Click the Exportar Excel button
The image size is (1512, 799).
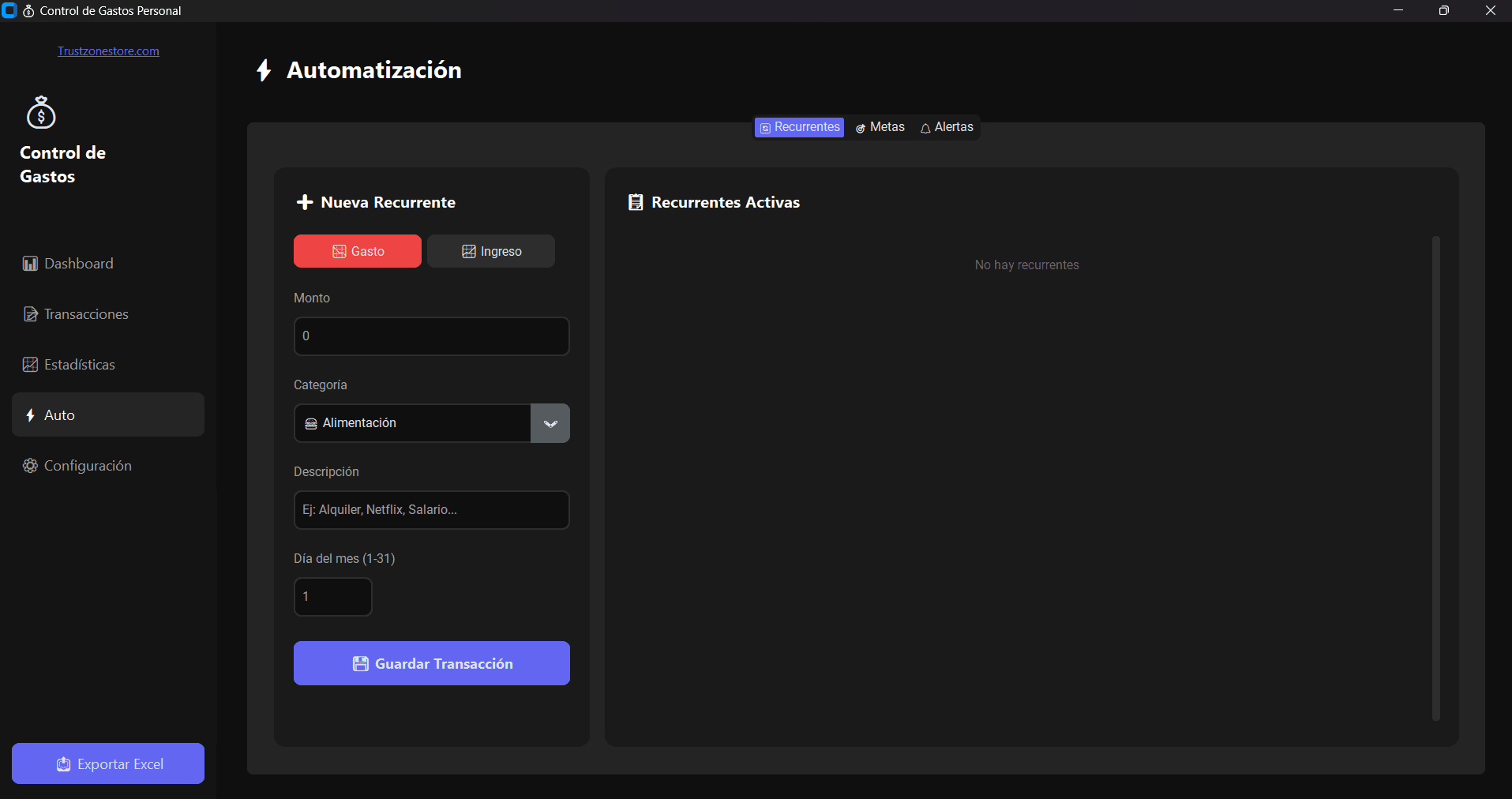click(x=108, y=763)
